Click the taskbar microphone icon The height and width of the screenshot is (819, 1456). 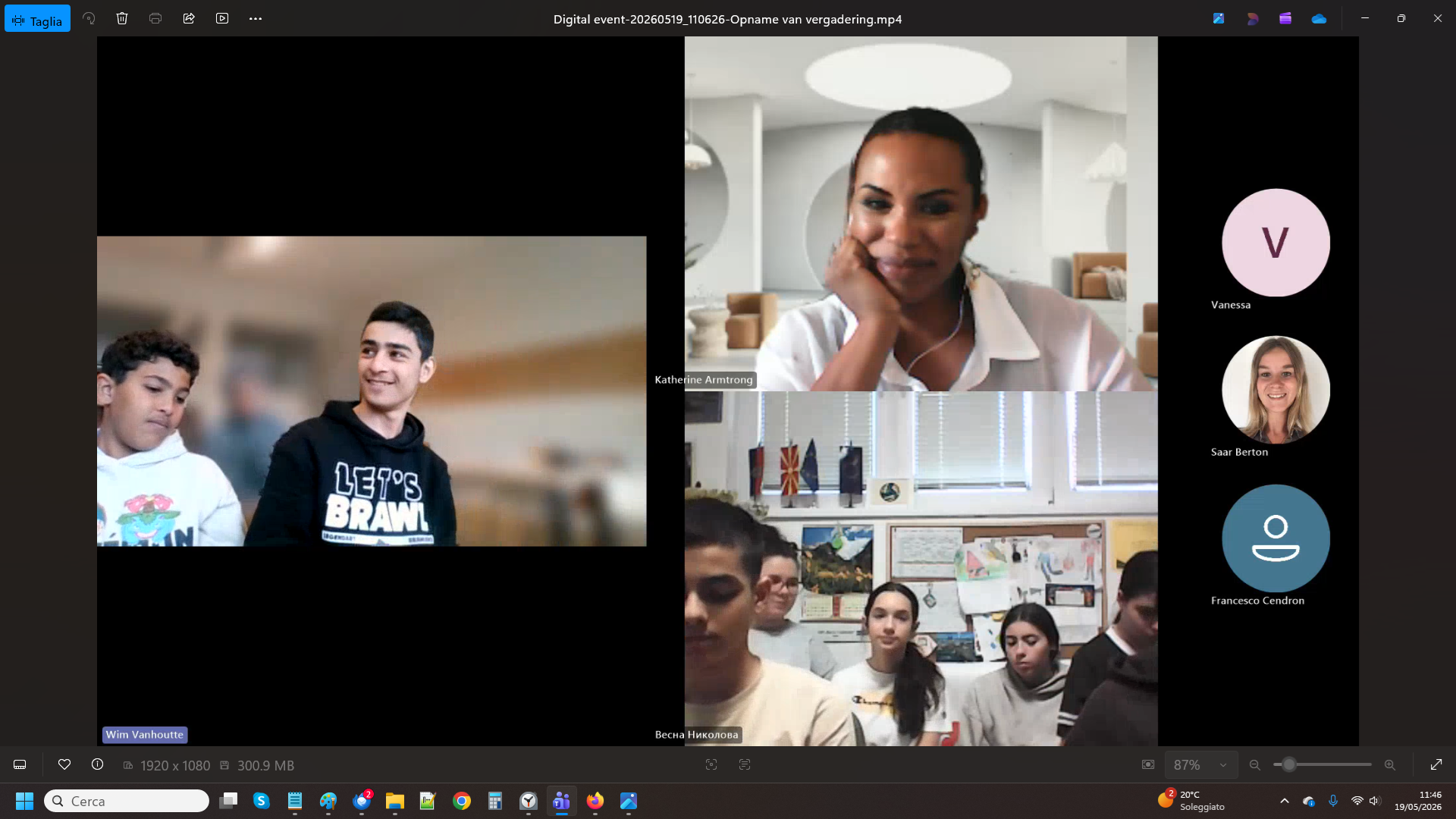tap(1333, 801)
